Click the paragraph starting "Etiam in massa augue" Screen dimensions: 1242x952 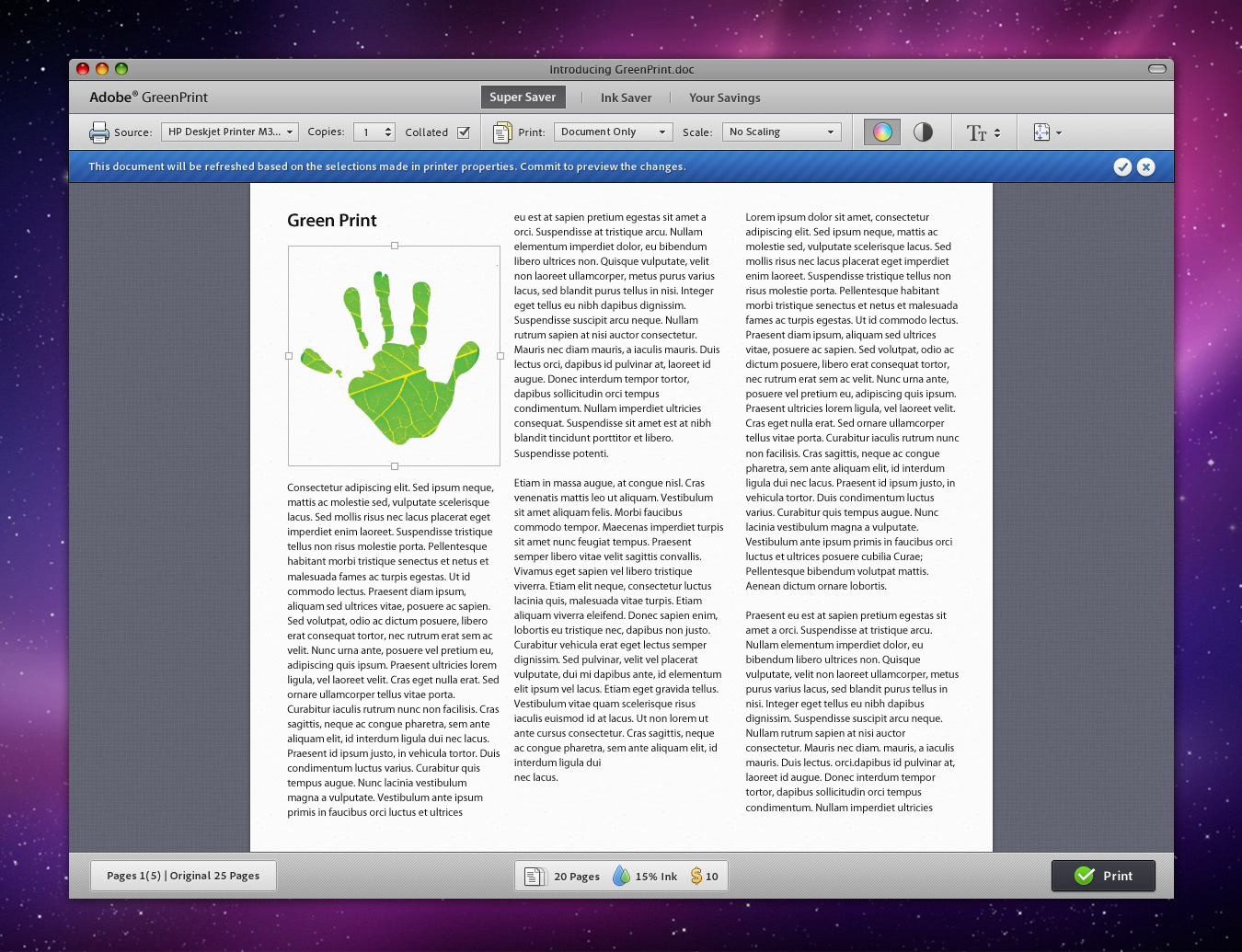point(619,630)
